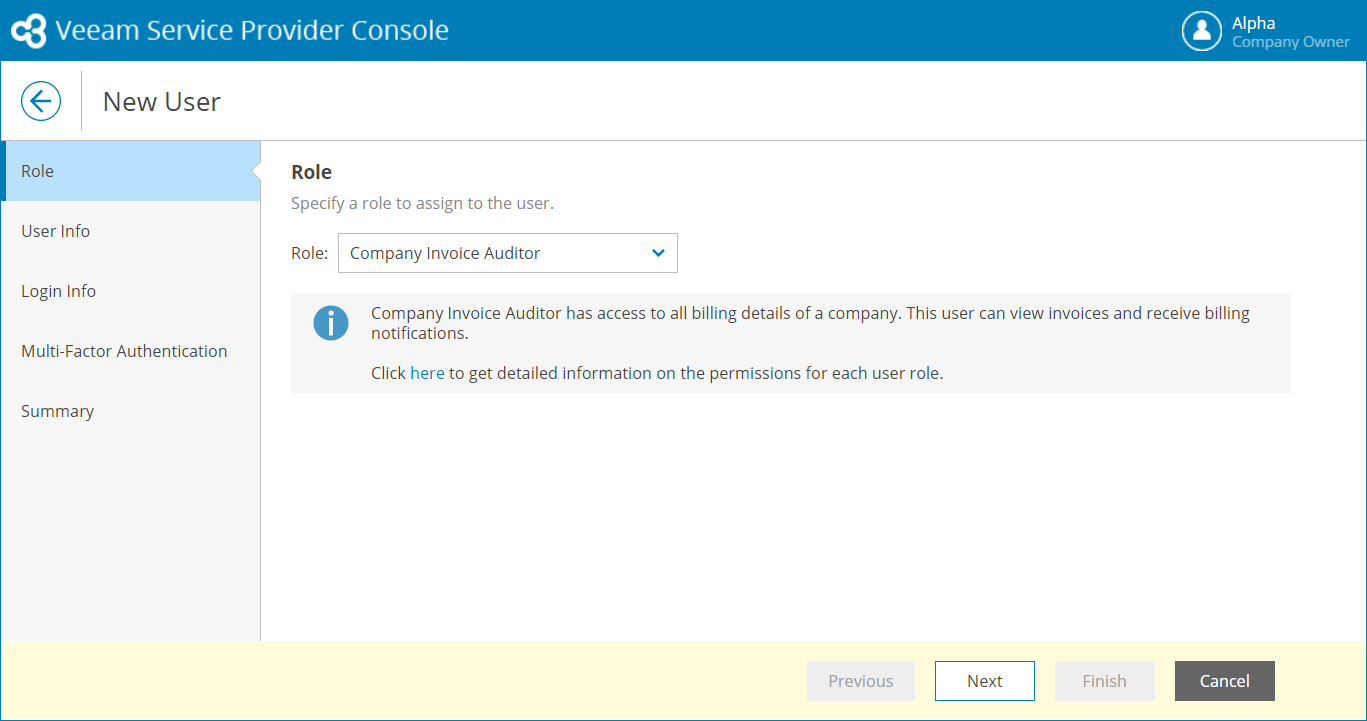This screenshot has width=1367, height=721.
Task: Switch to the User Info step
Action: [x=56, y=231]
